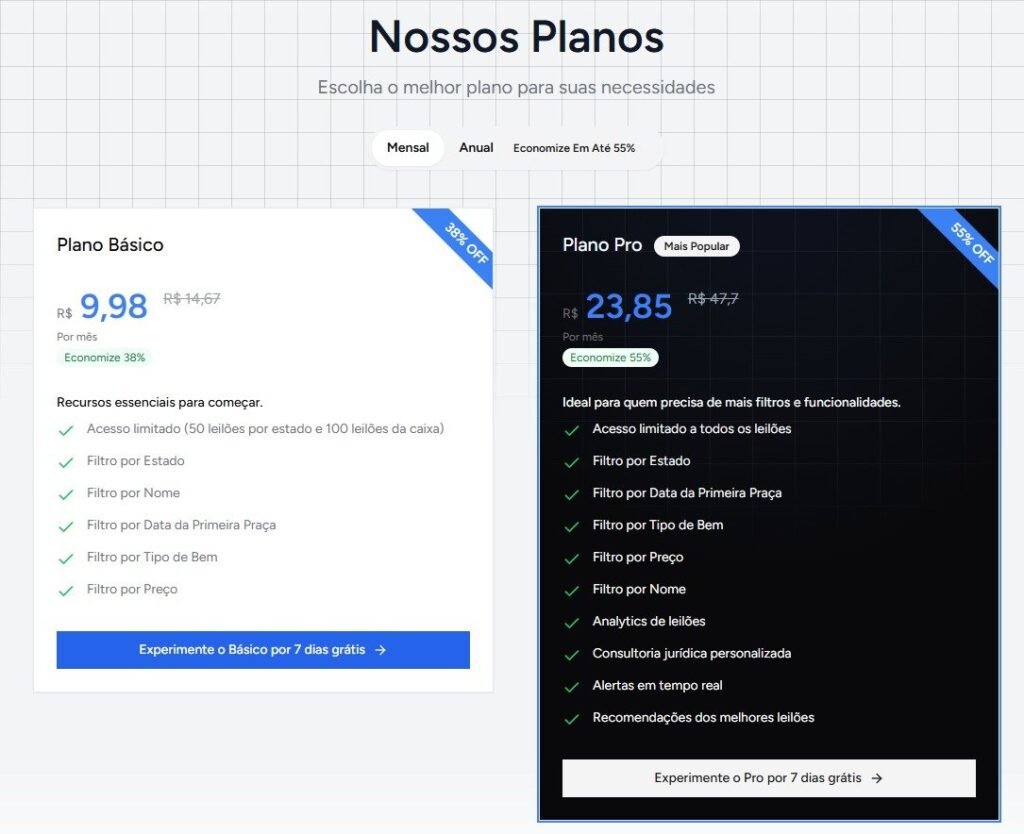
Task: Click the Economize 55% badge
Action: tap(610, 357)
